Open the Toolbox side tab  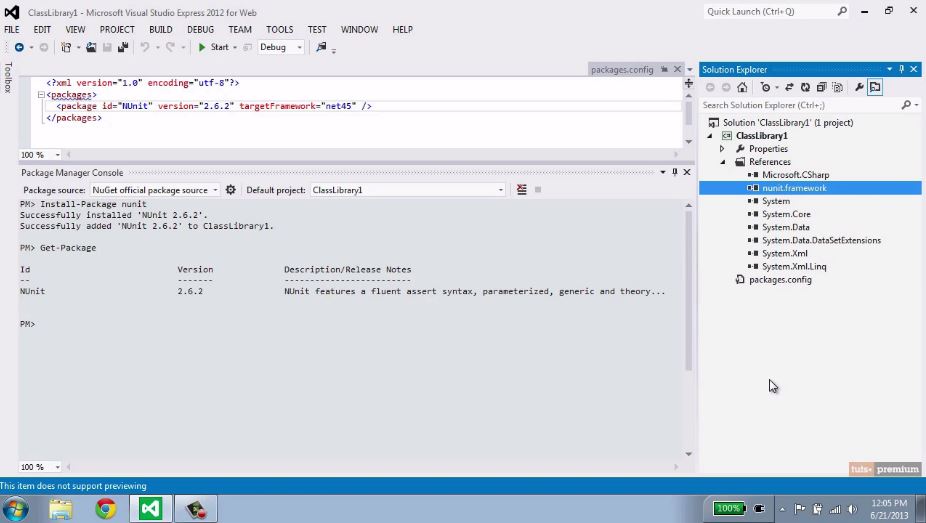(8, 77)
